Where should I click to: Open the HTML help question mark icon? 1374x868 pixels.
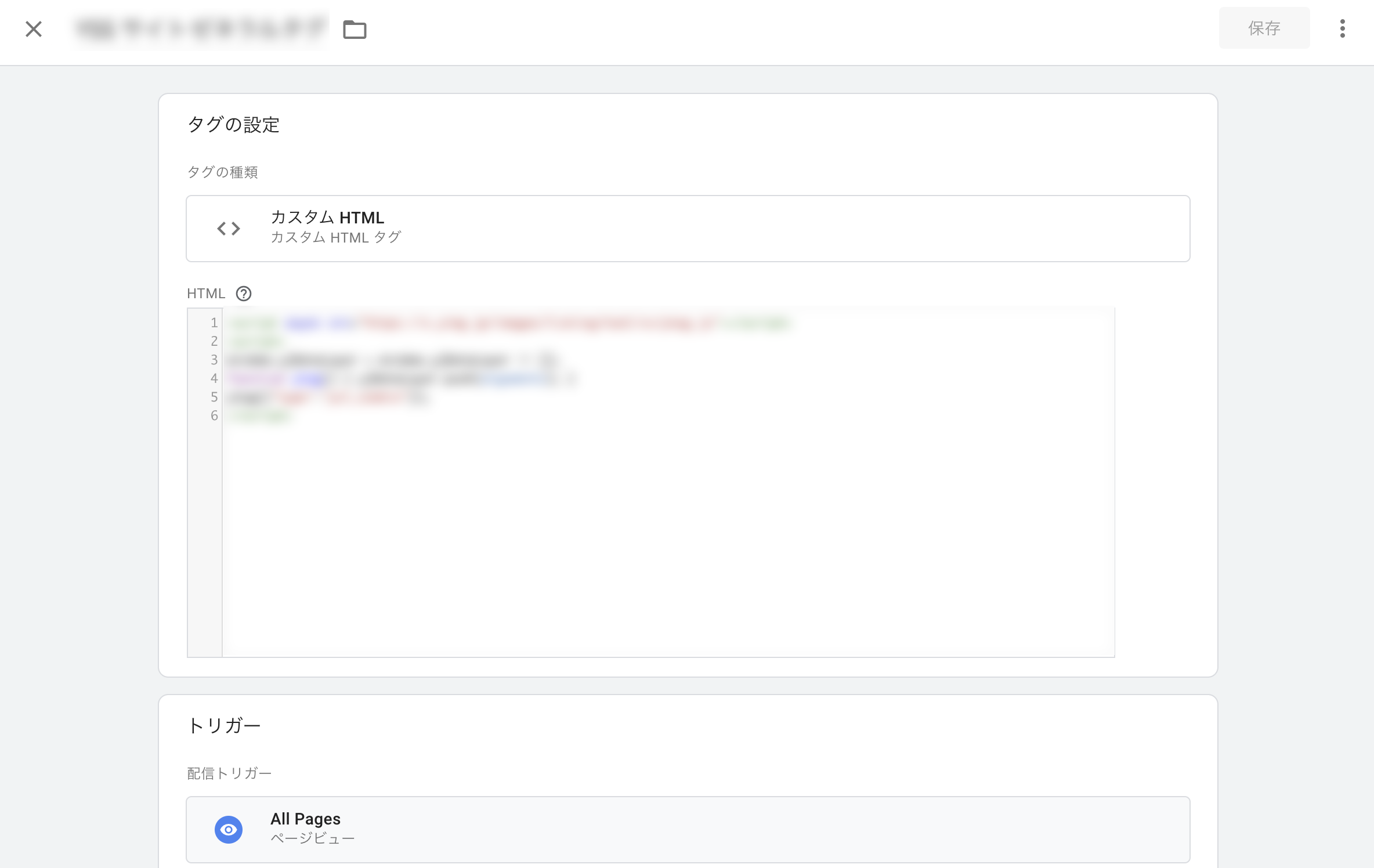click(244, 294)
